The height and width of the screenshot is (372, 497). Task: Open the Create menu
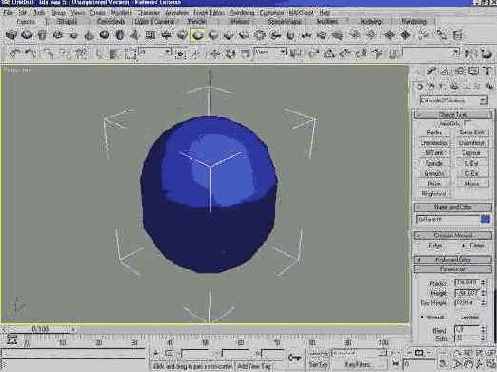tap(97, 13)
